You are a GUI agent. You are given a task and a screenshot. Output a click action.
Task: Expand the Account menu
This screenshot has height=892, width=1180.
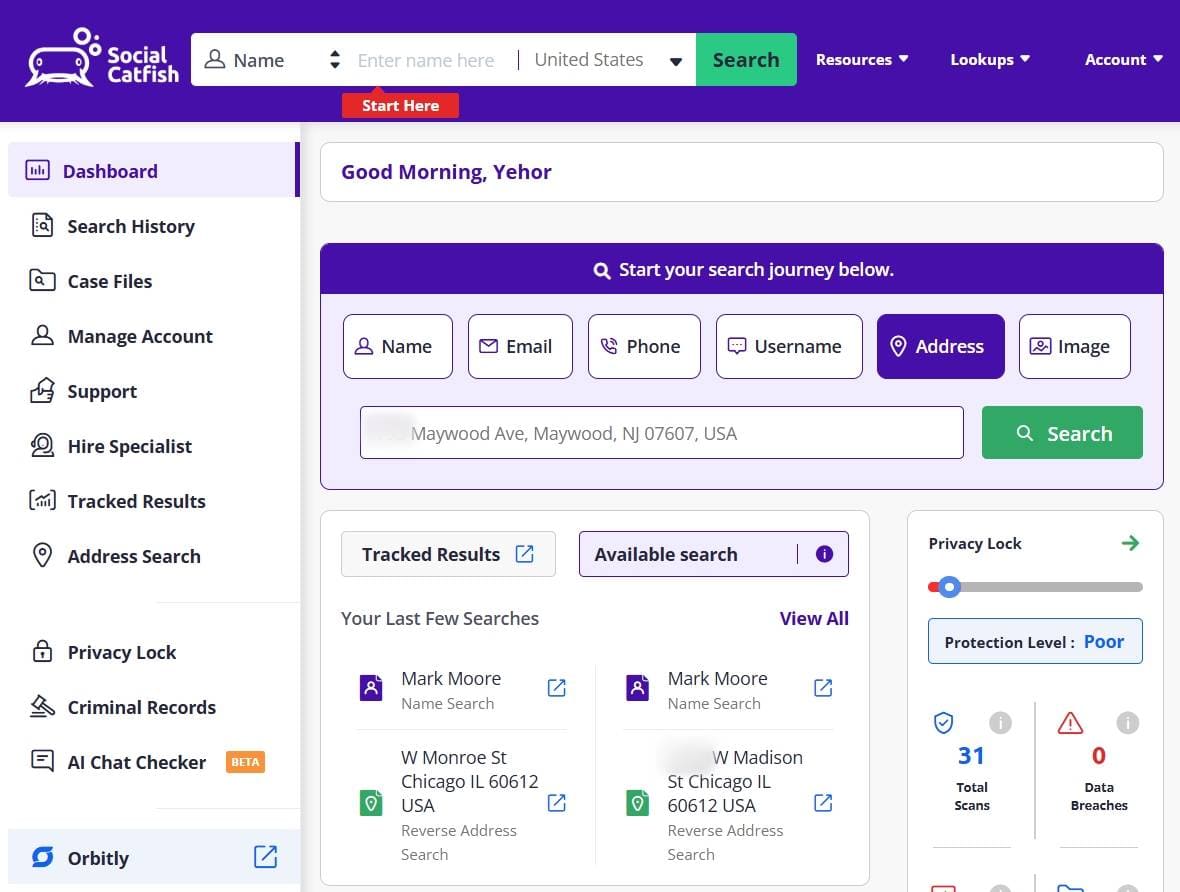click(x=1124, y=59)
